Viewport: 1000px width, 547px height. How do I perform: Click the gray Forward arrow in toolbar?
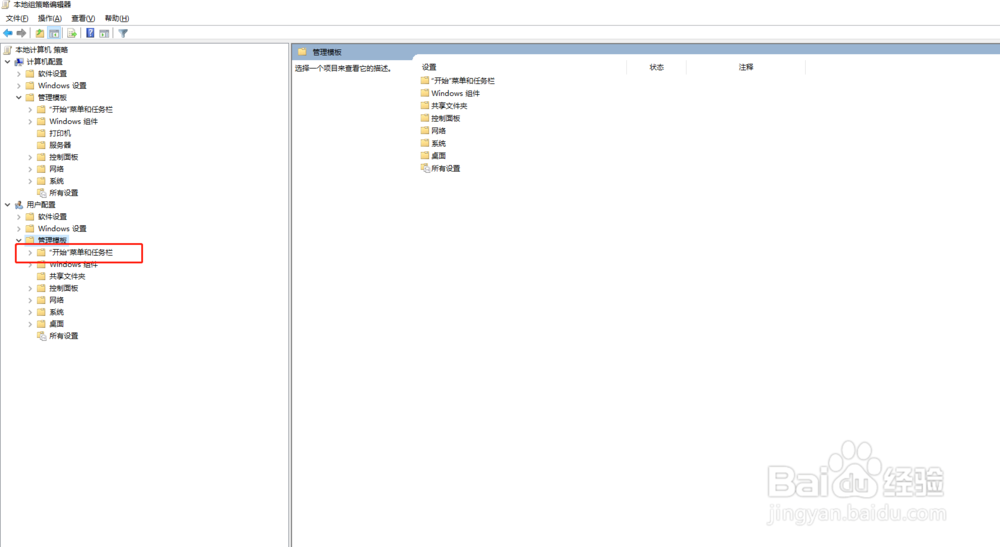point(22,33)
